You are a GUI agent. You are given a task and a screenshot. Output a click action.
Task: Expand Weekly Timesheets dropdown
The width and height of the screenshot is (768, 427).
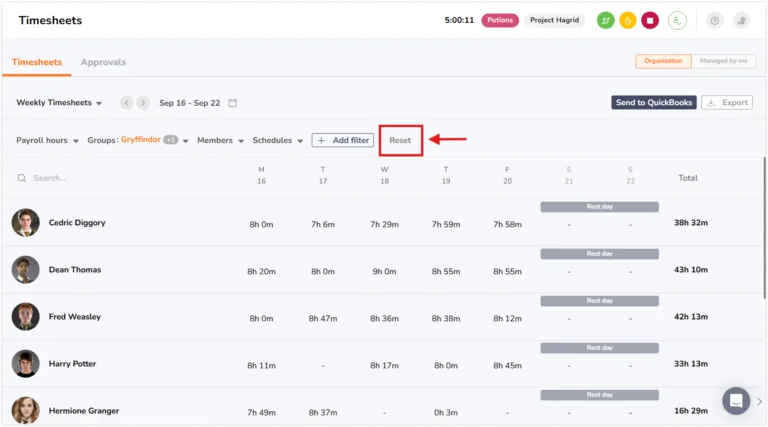(59, 103)
